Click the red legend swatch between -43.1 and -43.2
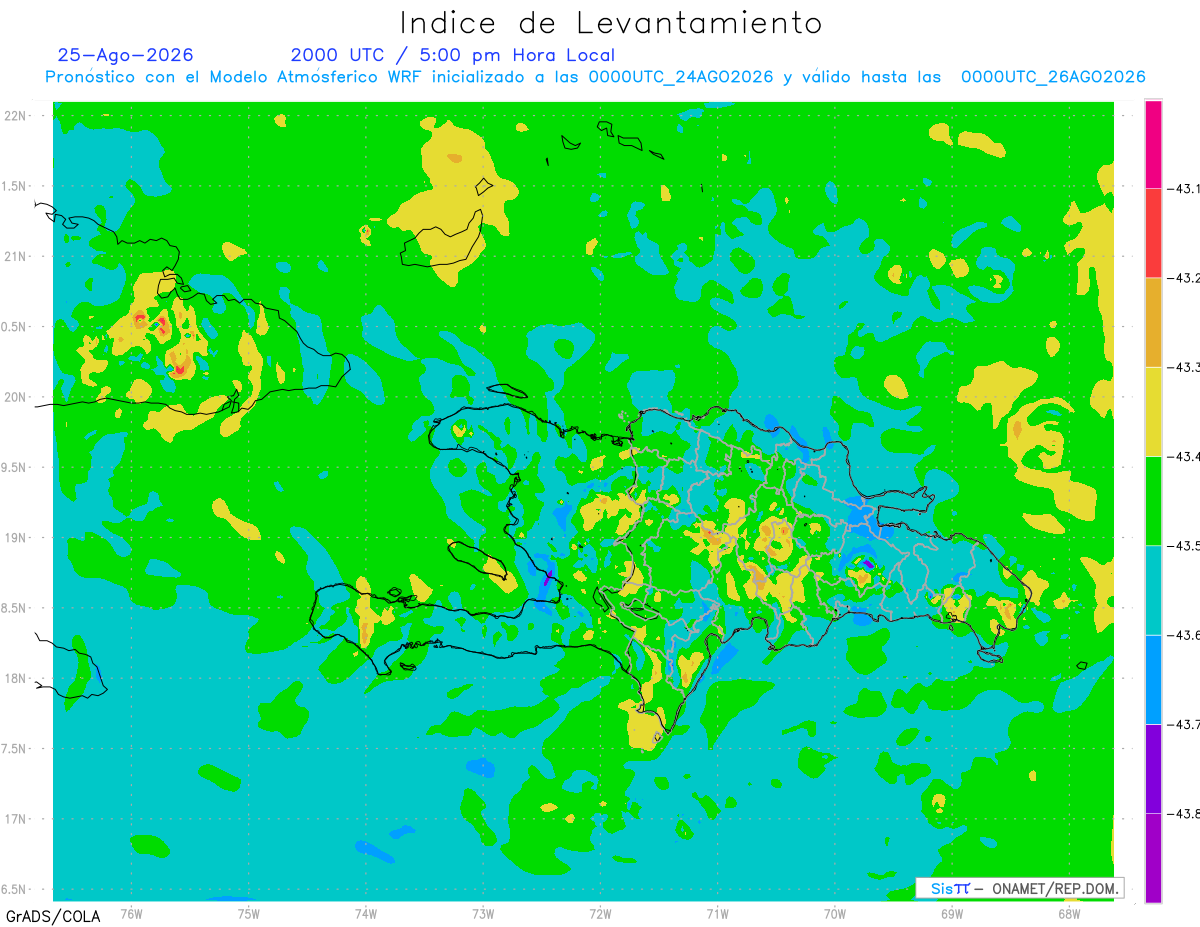 pos(1153,233)
